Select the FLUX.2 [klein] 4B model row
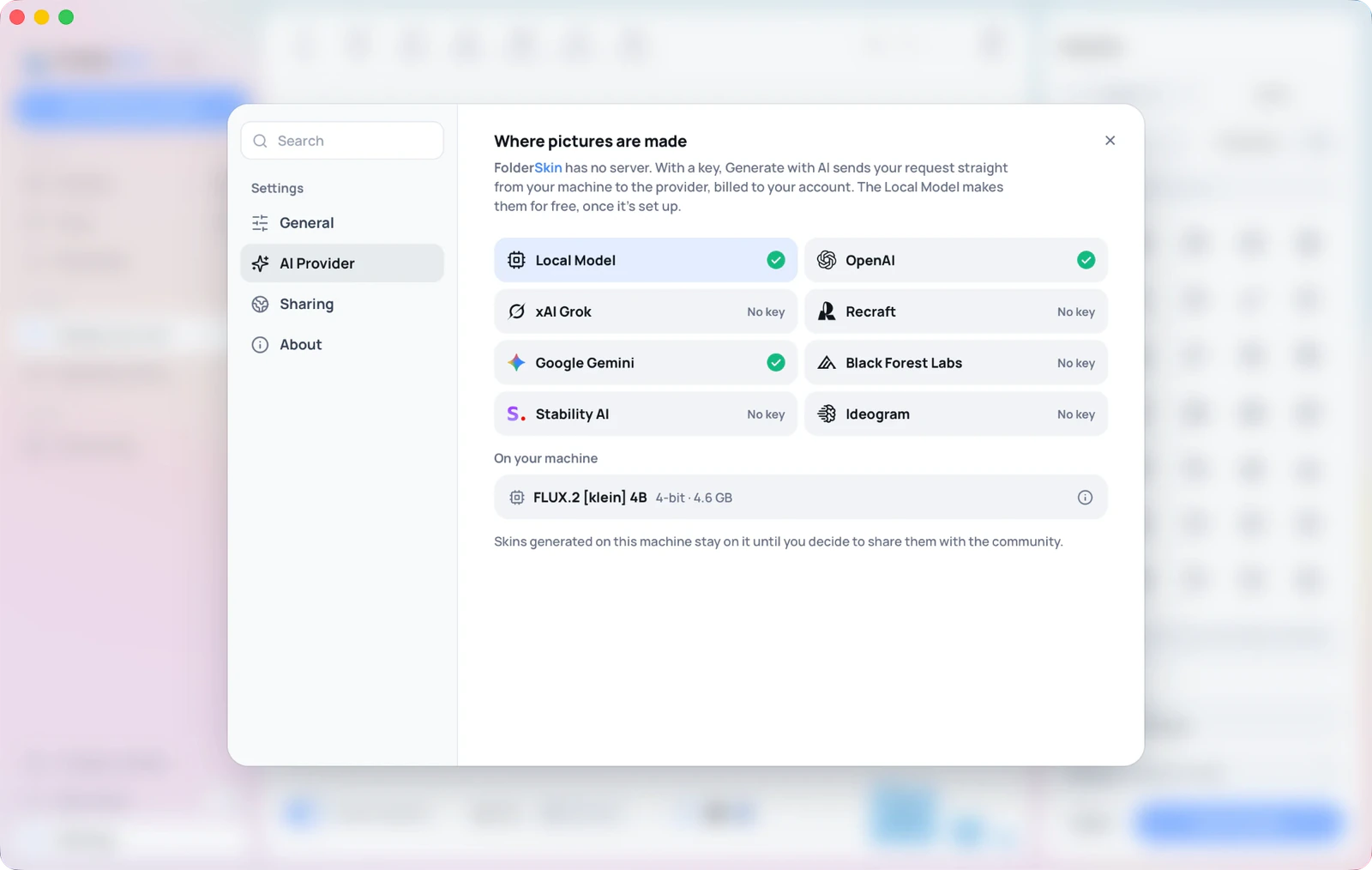The height and width of the screenshot is (870, 1372). point(801,498)
